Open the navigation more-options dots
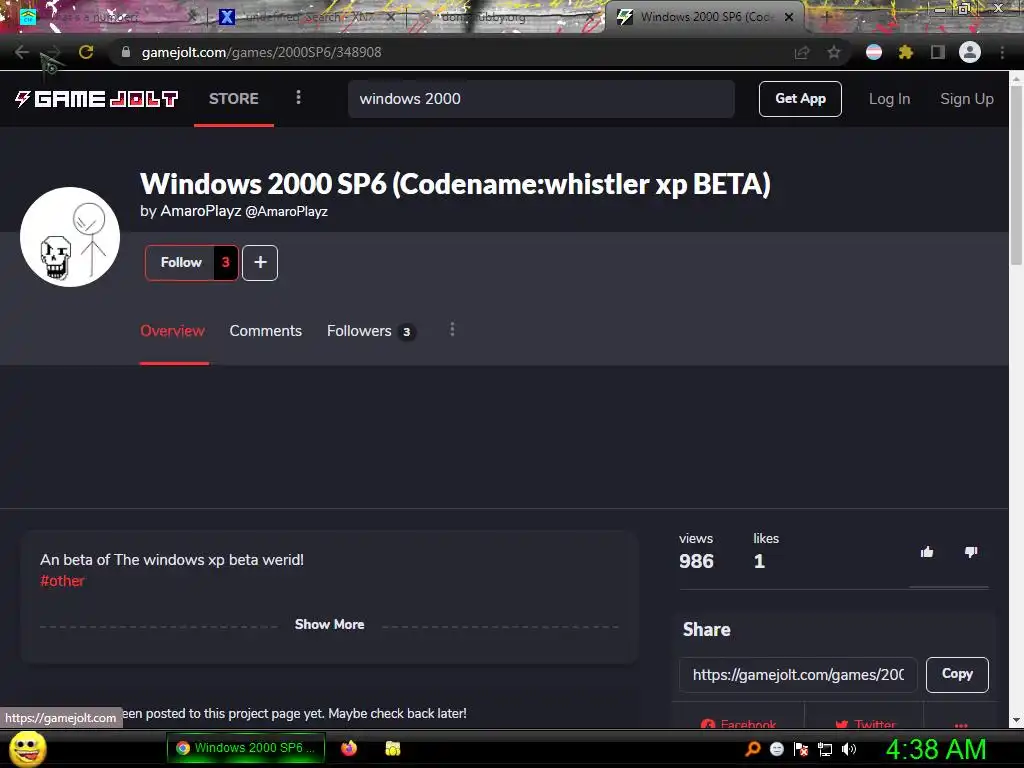 (x=298, y=98)
